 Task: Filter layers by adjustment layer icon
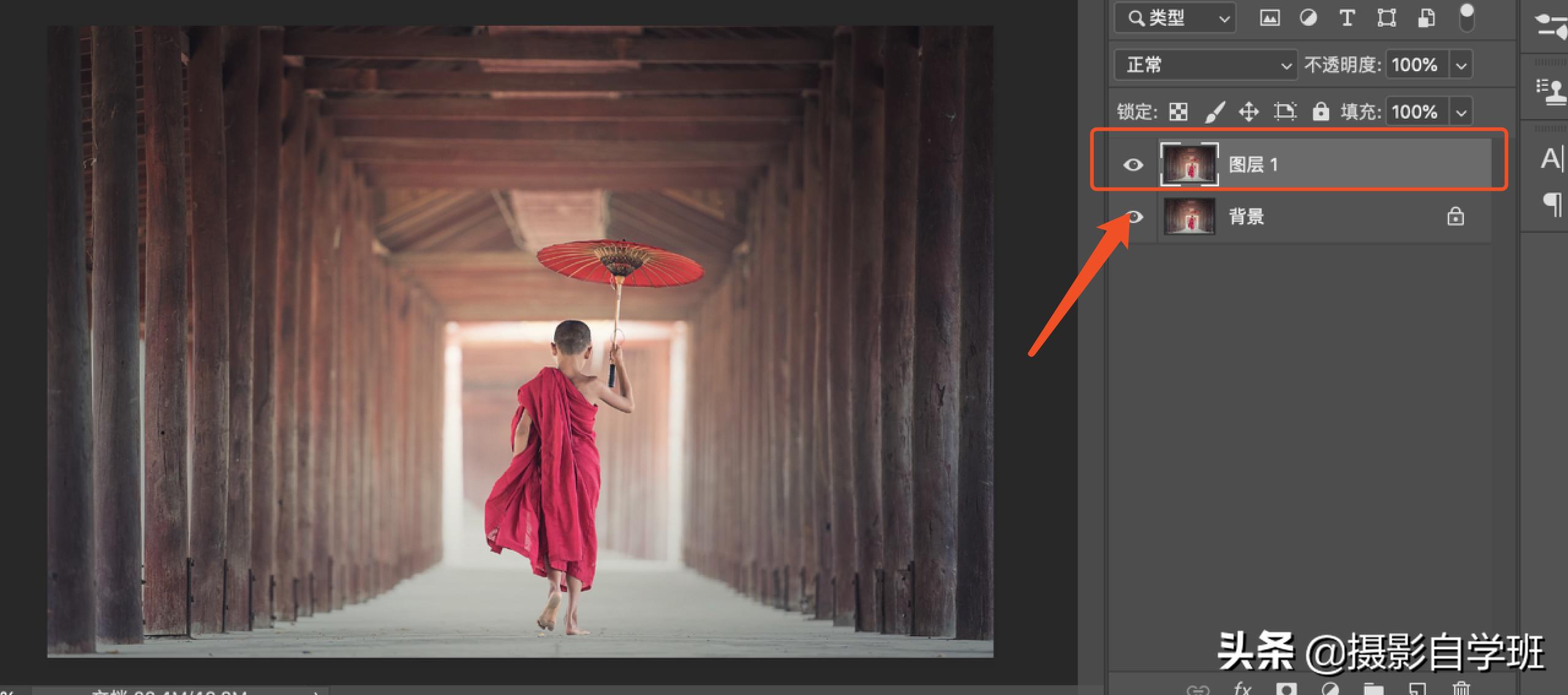[1308, 18]
